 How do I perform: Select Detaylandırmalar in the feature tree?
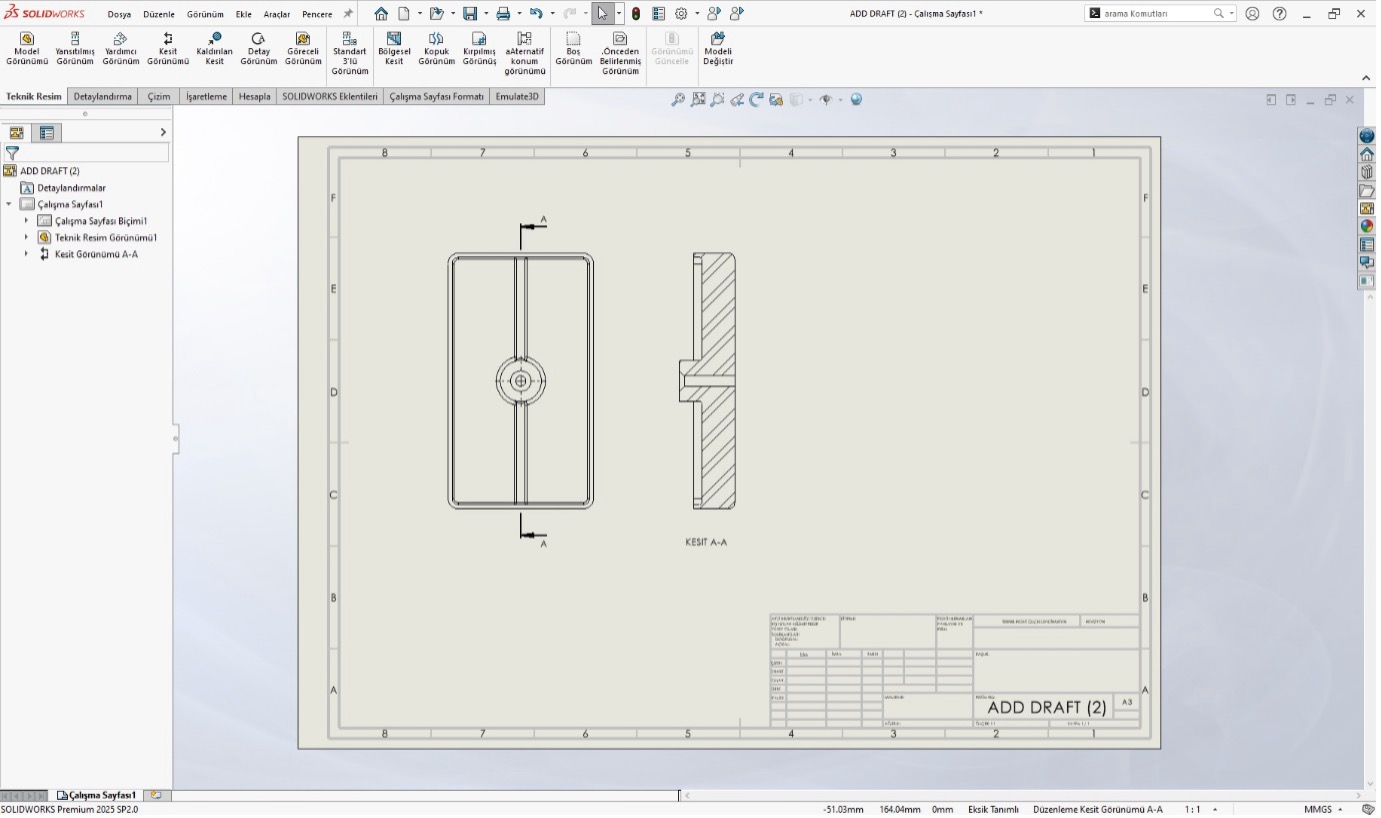(71, 188)
